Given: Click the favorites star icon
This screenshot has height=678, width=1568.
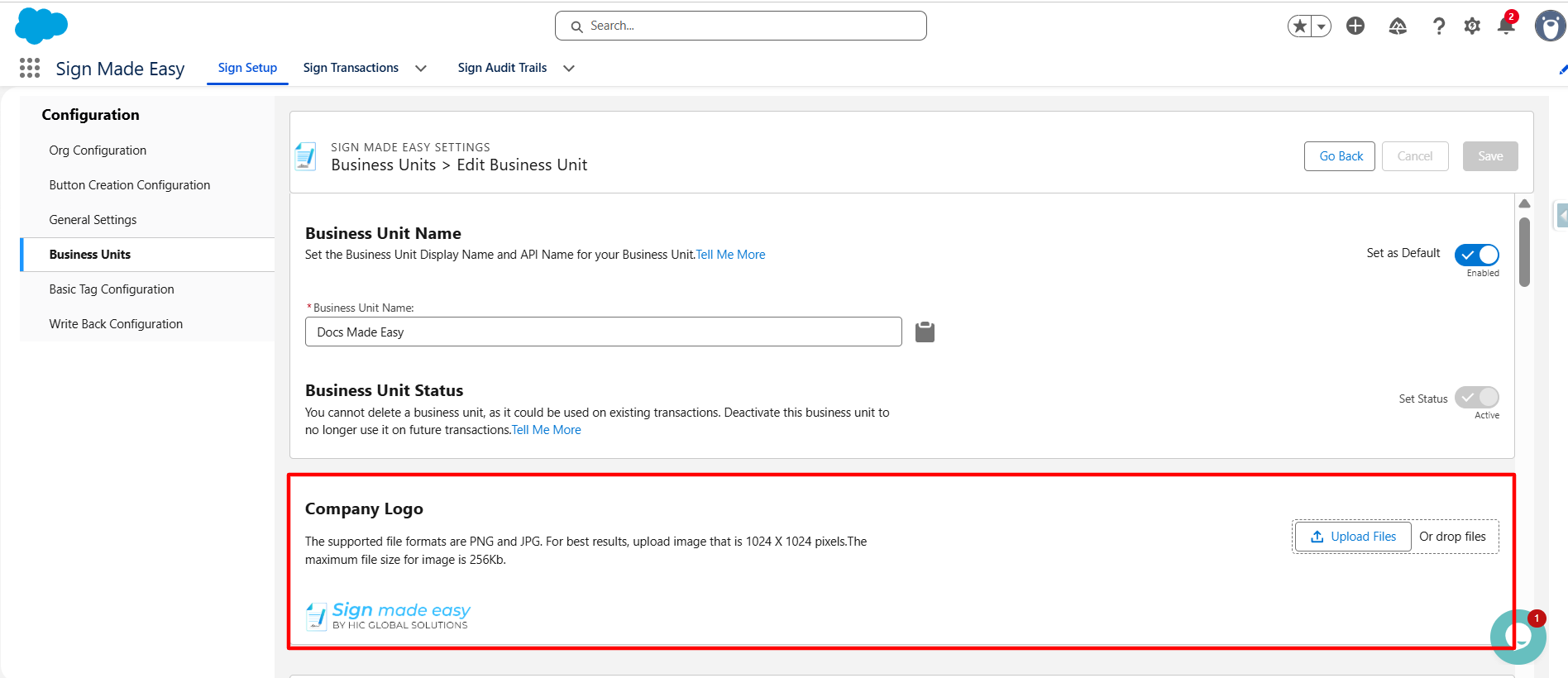Looking at the screenshot, I should click(1300, 26).
